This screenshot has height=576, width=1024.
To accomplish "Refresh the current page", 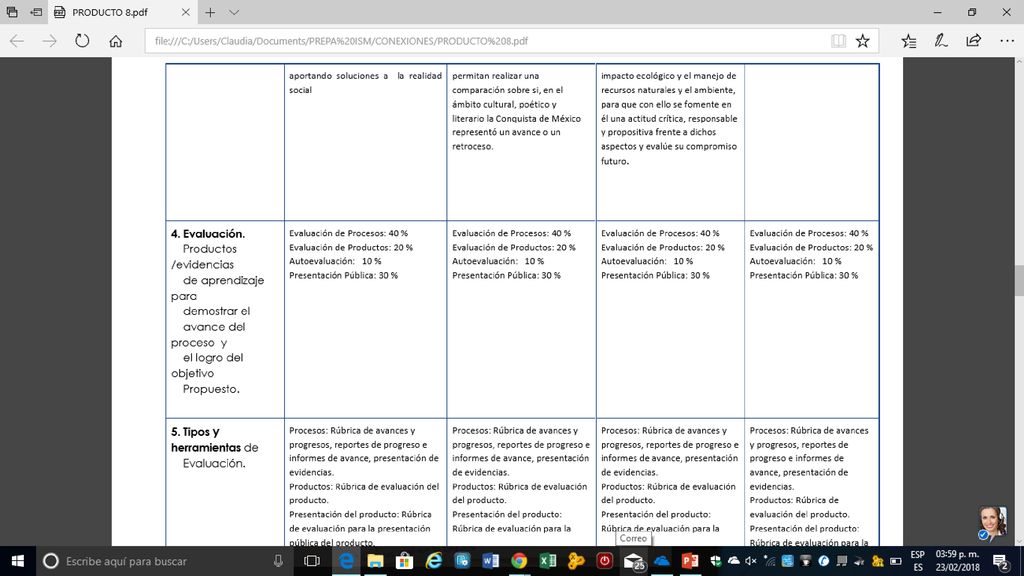I will coord(82,40).
